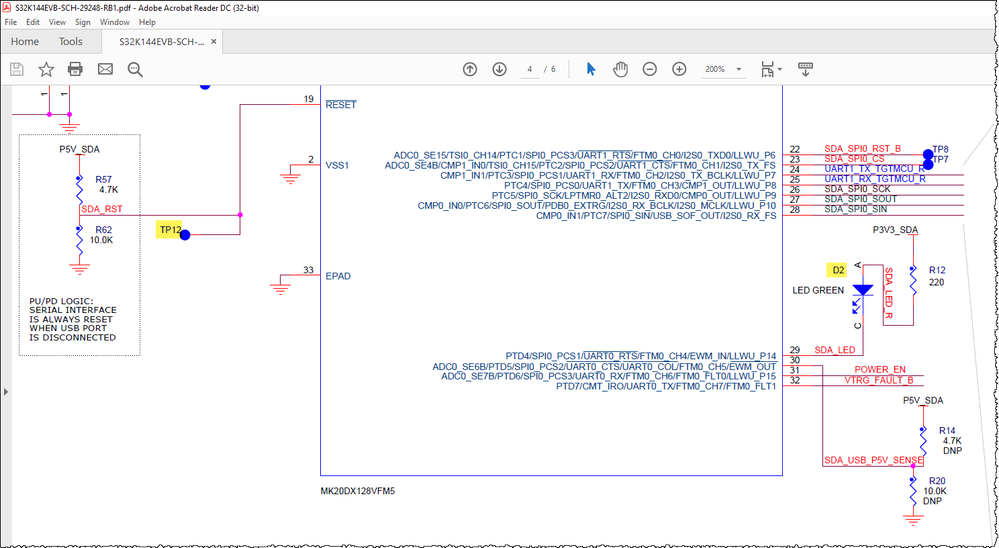
Task: Open the Find text magnifier tool
Action: coord(135,69)
